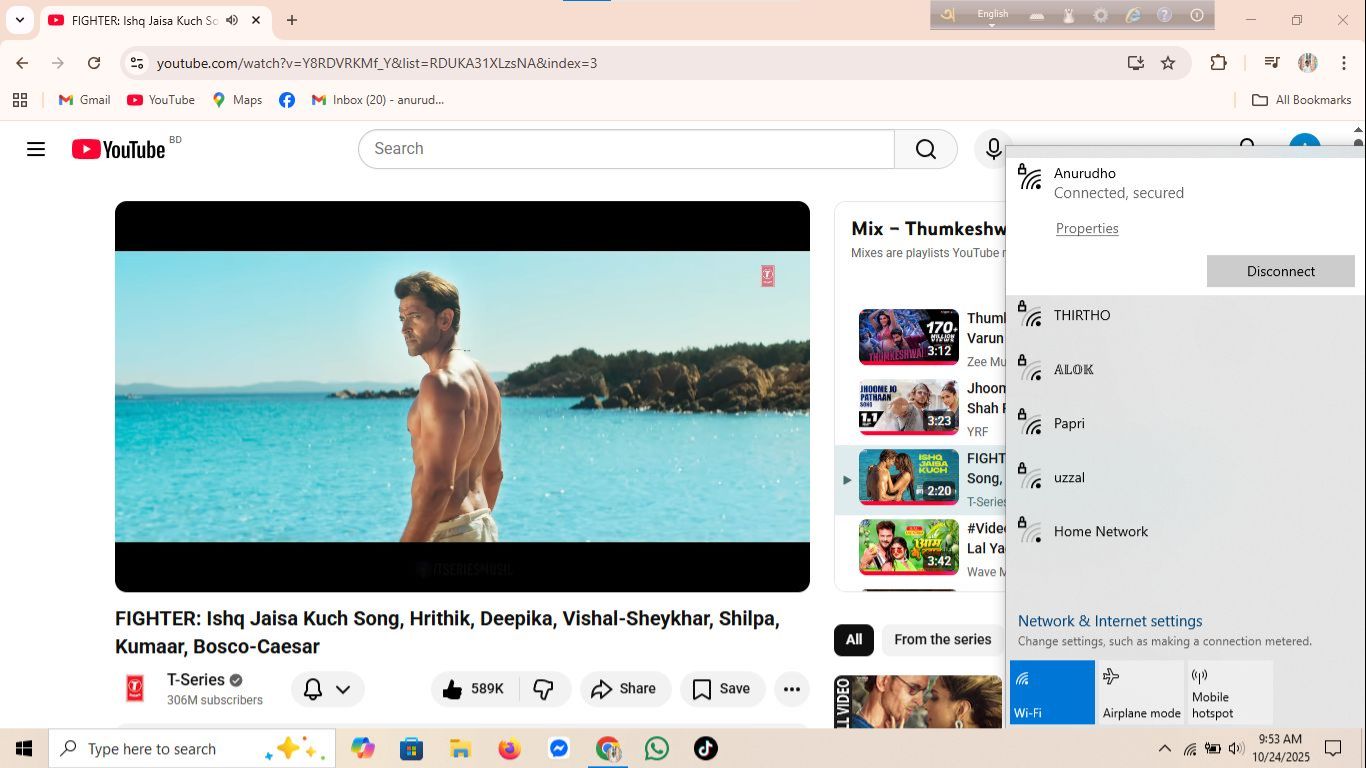Toggle Wi-Fi quick action tile
The image size is (1366, 768).
click(x=1052, y=692)
